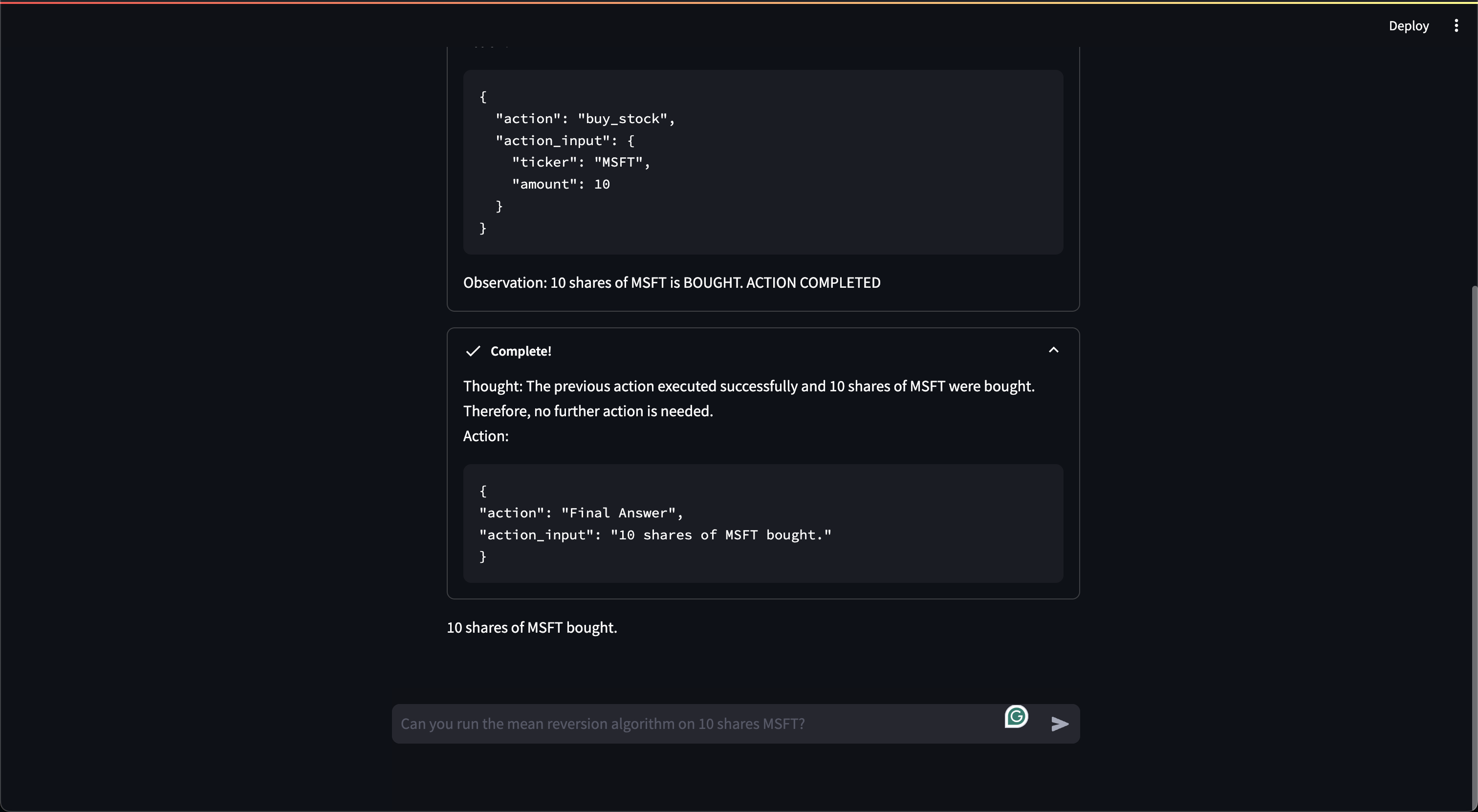Click the colored decoration bar at top
The width and height of the screenshot is (1478, 812).
pos(739,2)
